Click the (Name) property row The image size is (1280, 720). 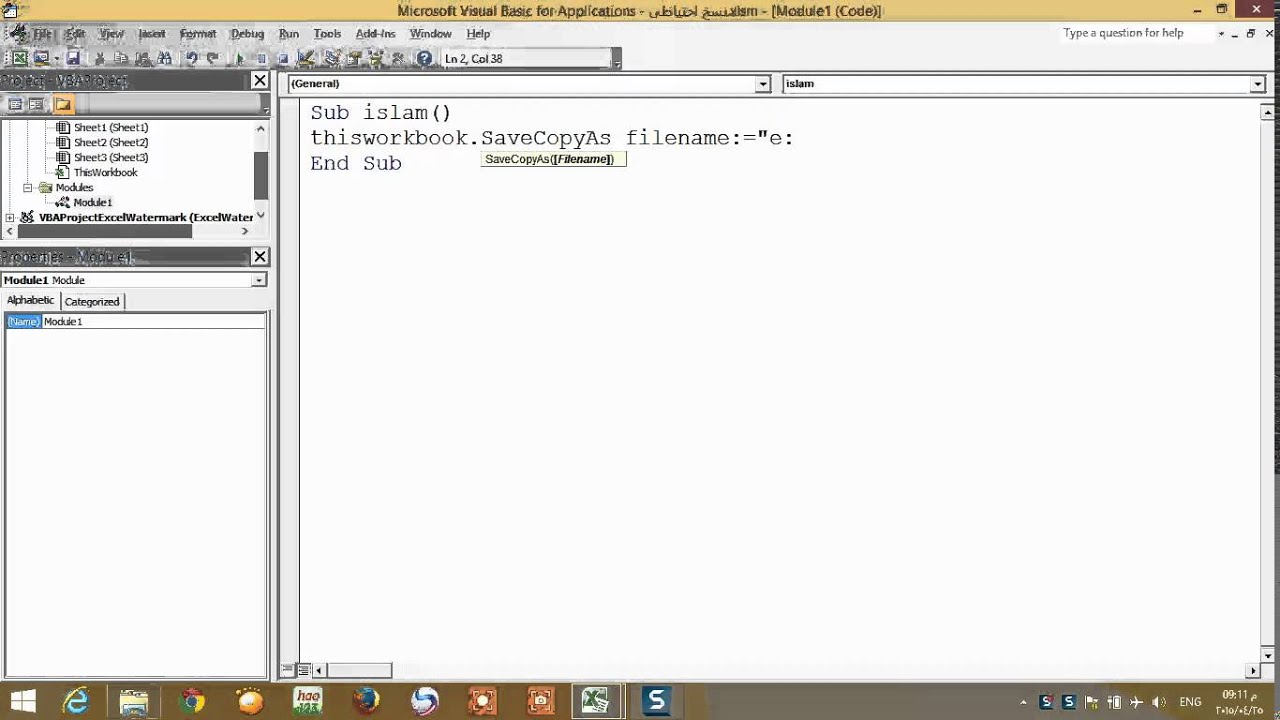135,321
